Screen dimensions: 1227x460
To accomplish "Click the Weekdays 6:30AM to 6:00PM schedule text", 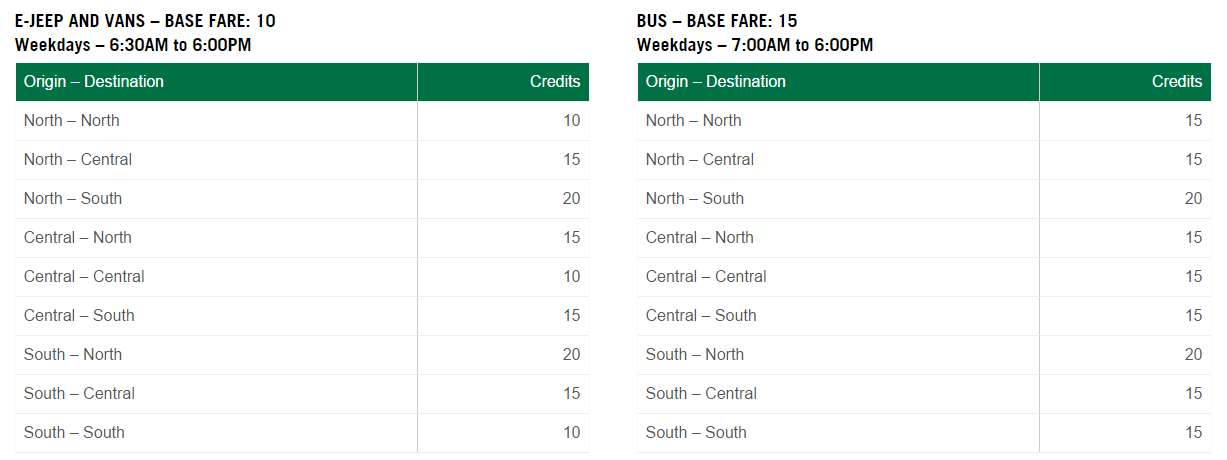I will coord(133,45).
